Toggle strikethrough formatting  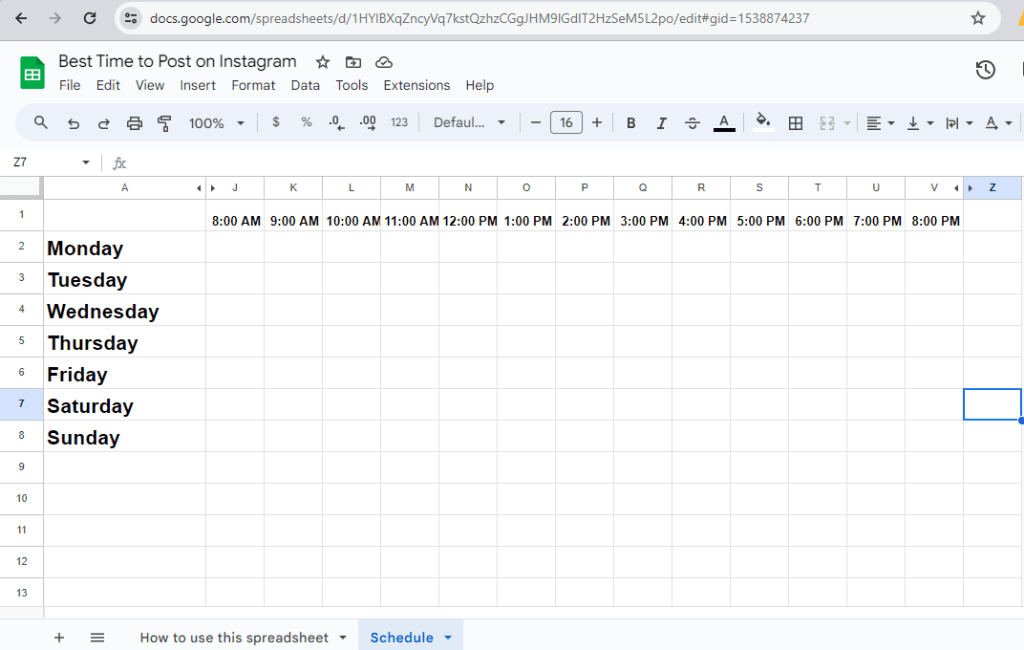click(x=692, y=122)
